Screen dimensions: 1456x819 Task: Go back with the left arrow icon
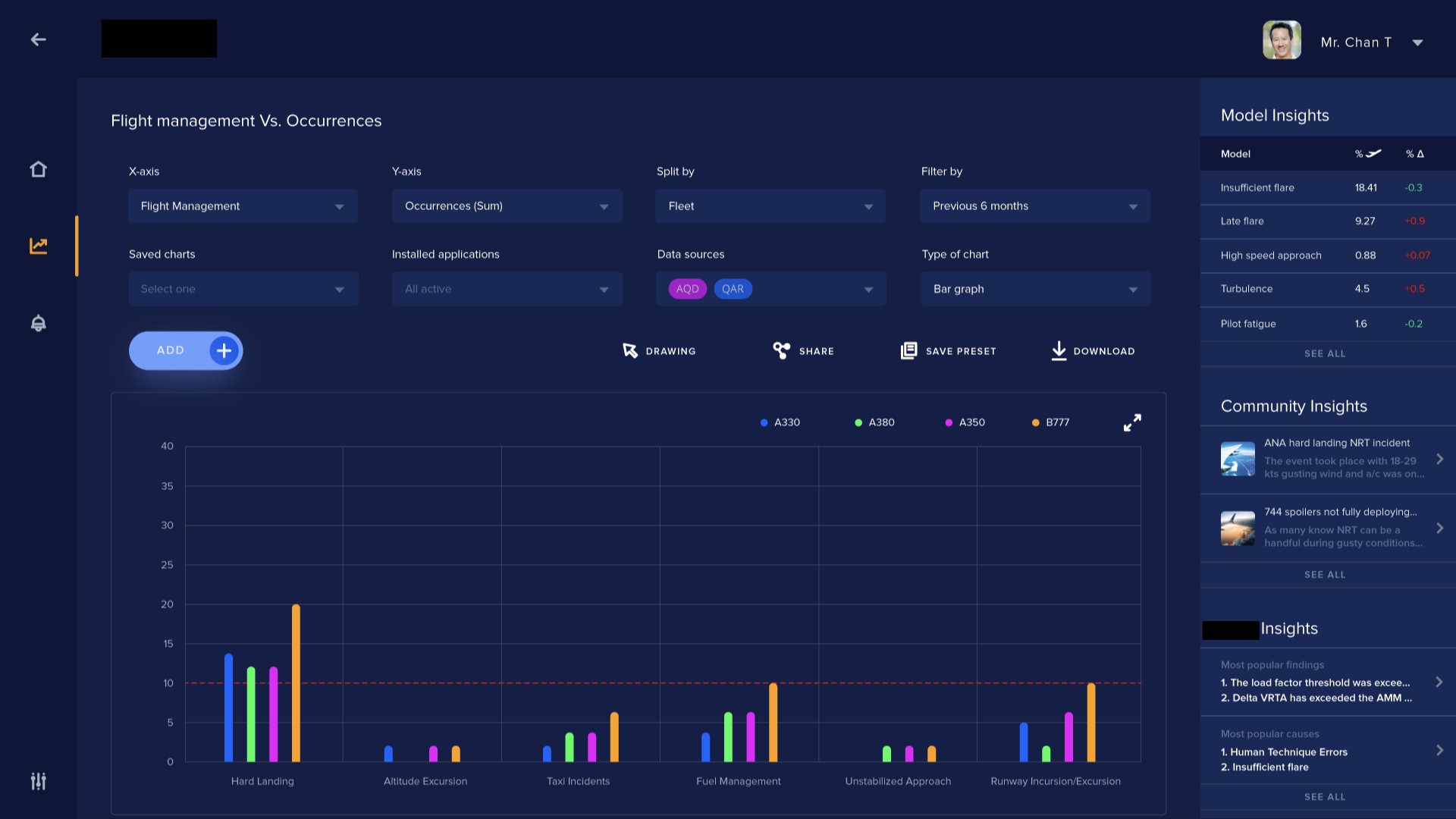38,39
